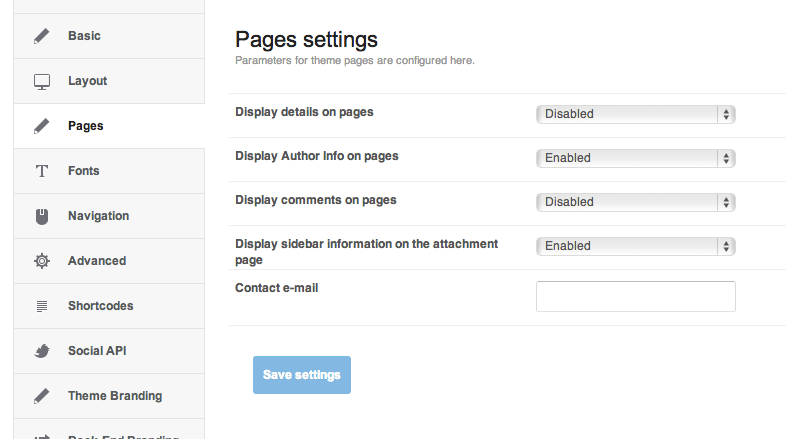
Task: Click the T typography icon beside Fonts
Action: (42, 171)
